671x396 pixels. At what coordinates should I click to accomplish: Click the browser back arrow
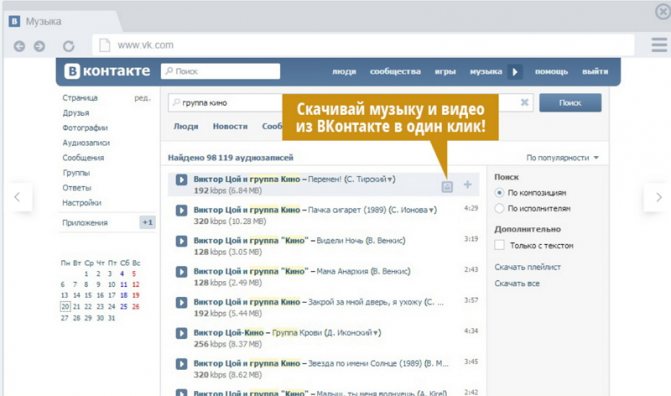click(x=19, y=46)
